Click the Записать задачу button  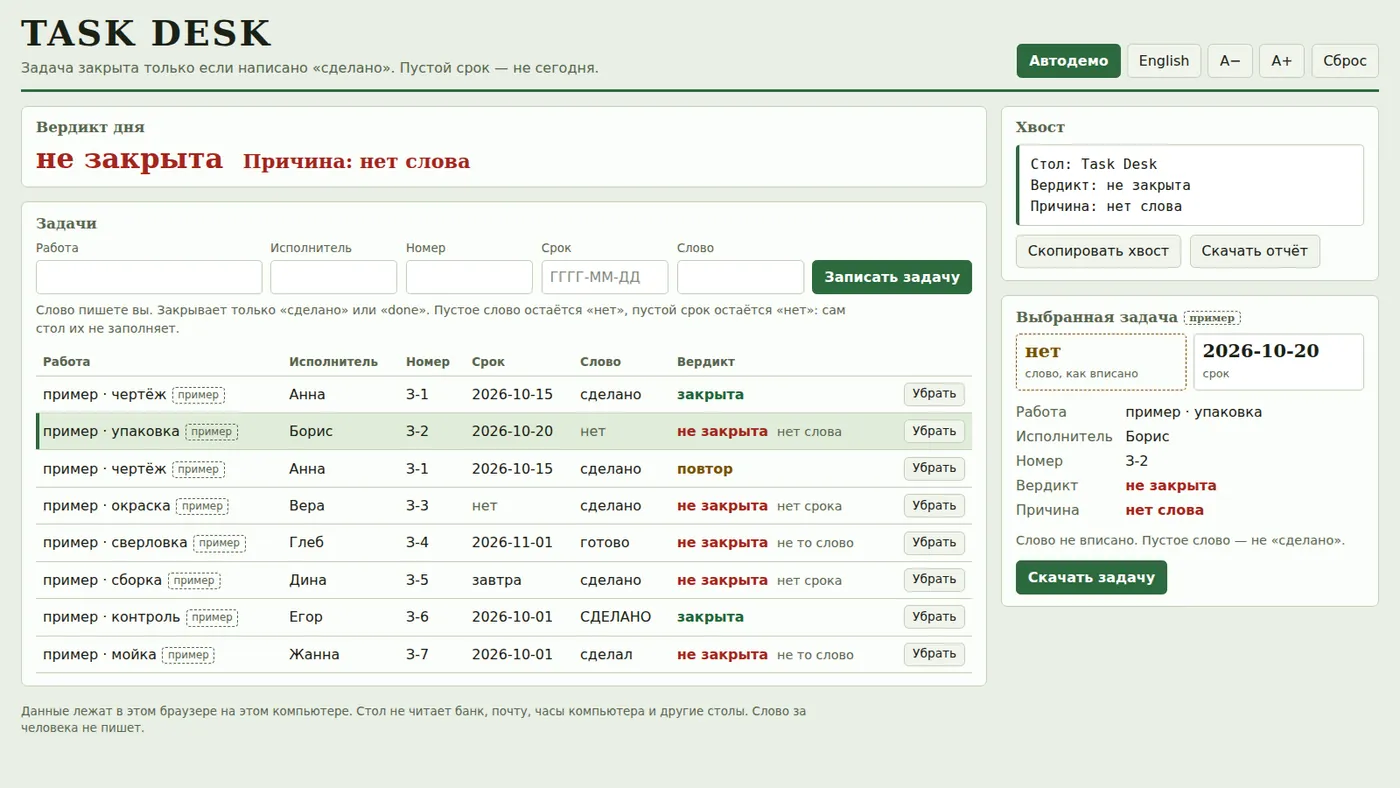click(892, 277)
